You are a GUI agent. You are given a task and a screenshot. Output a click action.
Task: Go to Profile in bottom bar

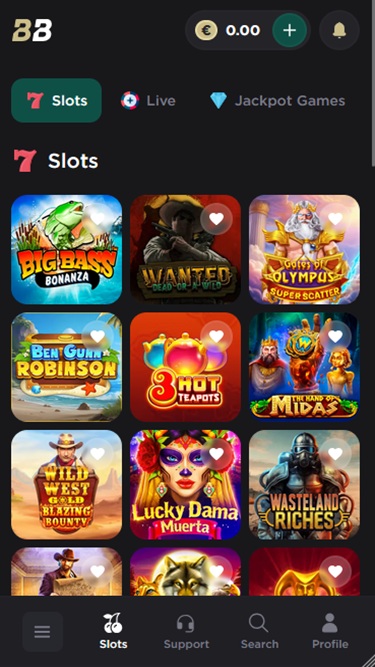click(330, 632)
